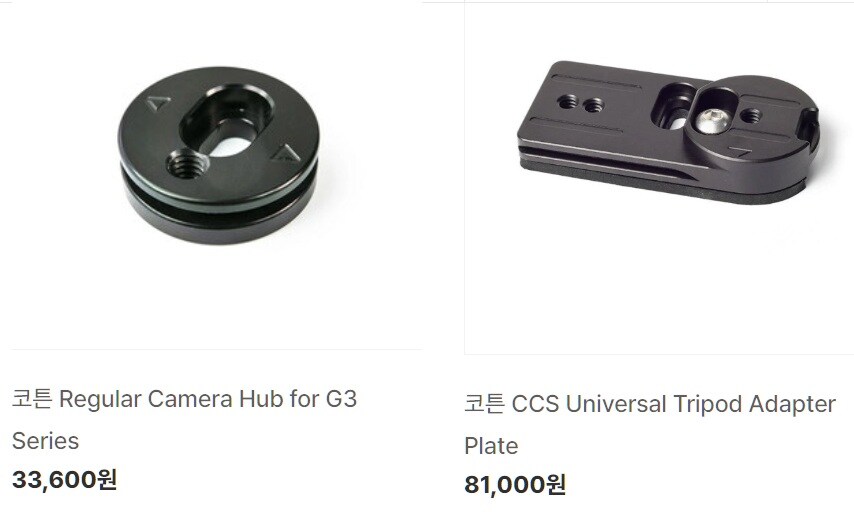854x514 pixels.
Task: Select the 81,000원 price
Action: [515, 485]
